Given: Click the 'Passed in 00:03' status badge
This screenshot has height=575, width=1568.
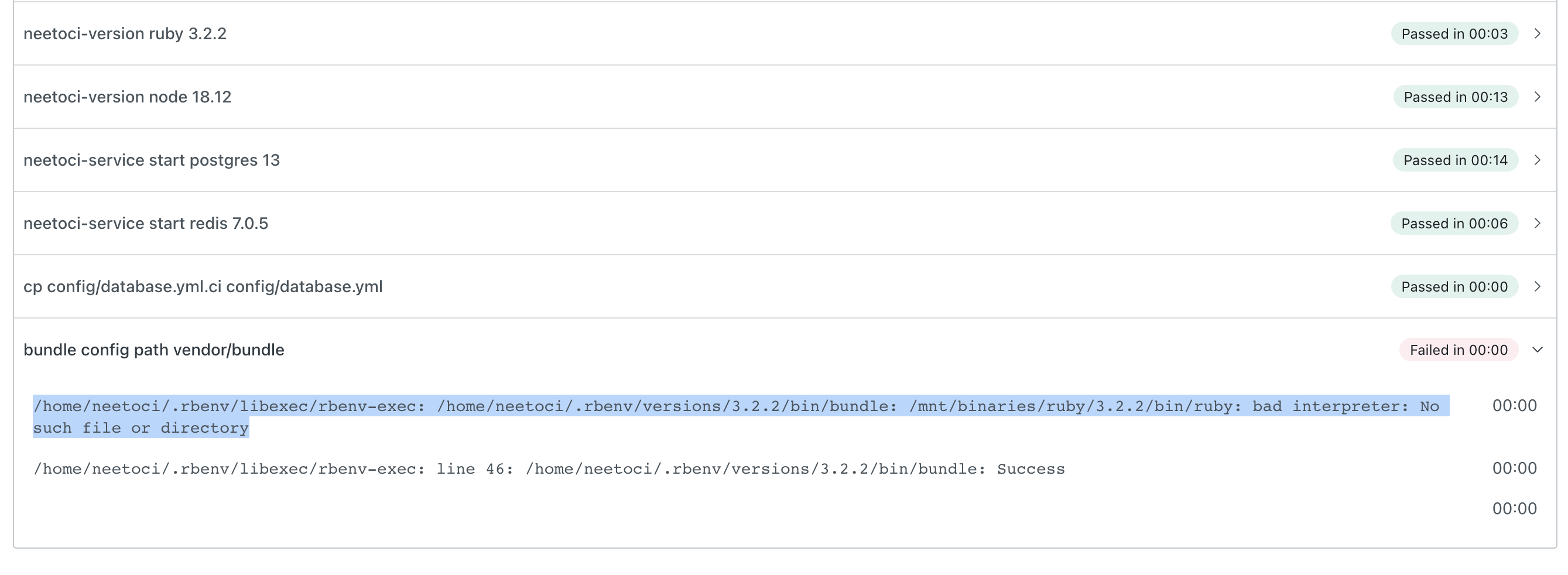Looking at the screenshot, I should [1454, 33].
